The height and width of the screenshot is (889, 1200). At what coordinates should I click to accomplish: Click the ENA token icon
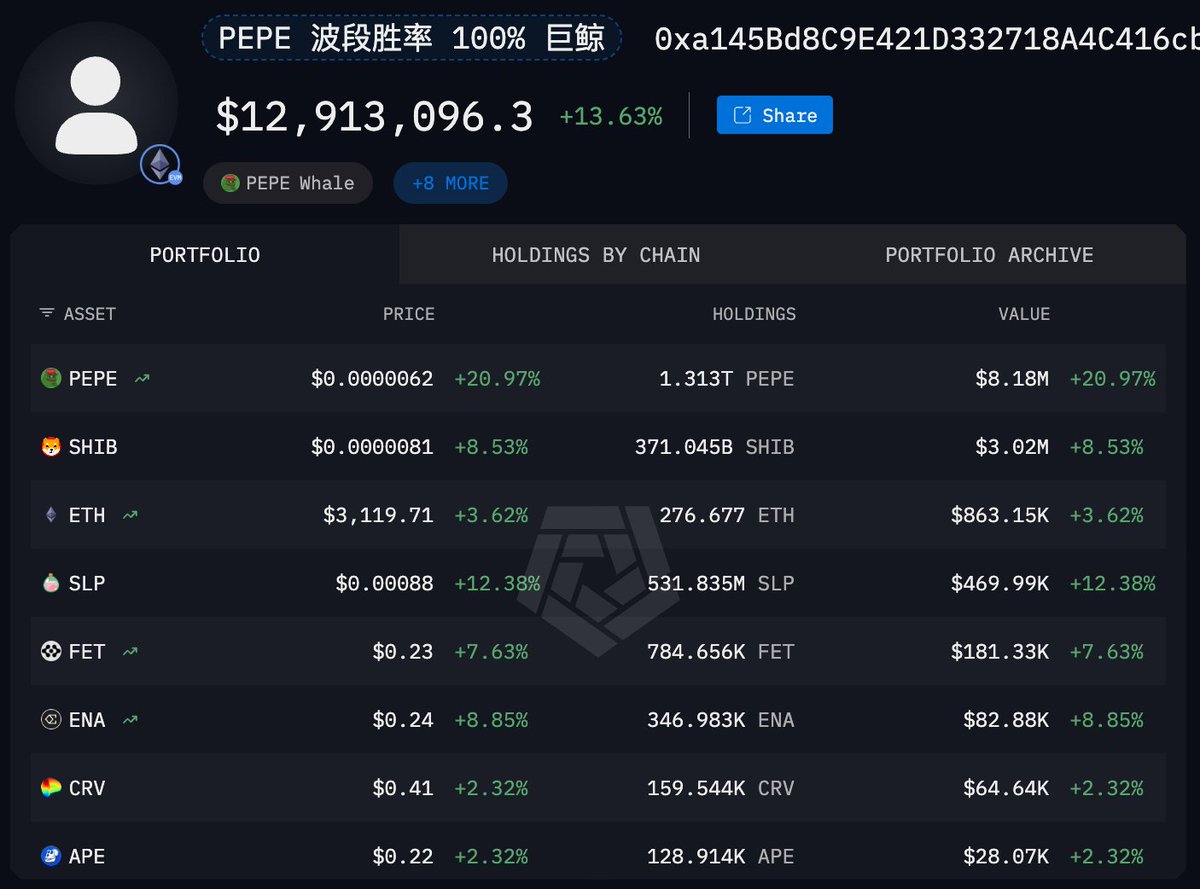point(51,720)
